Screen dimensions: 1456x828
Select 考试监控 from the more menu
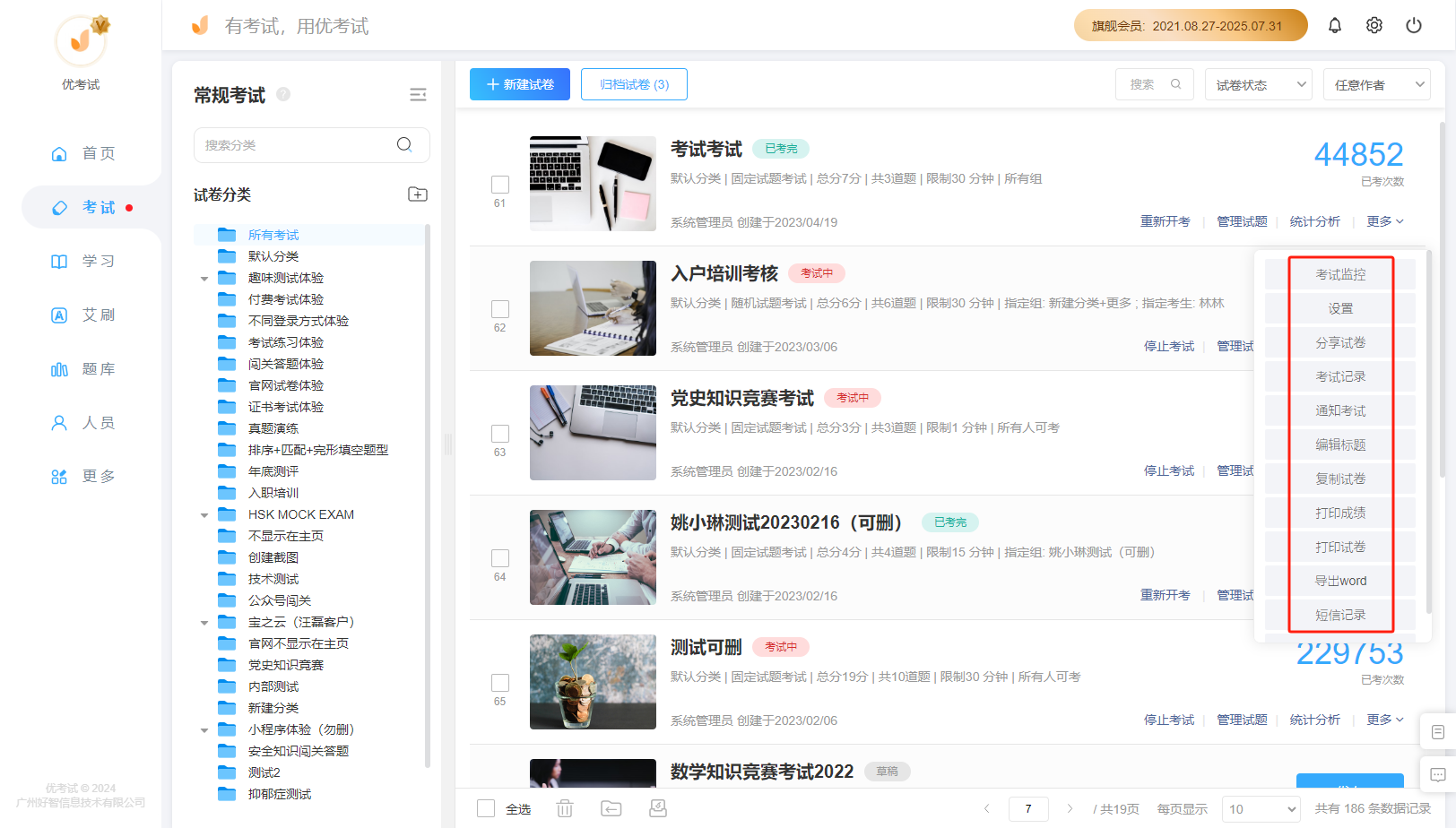[1340, 274]
